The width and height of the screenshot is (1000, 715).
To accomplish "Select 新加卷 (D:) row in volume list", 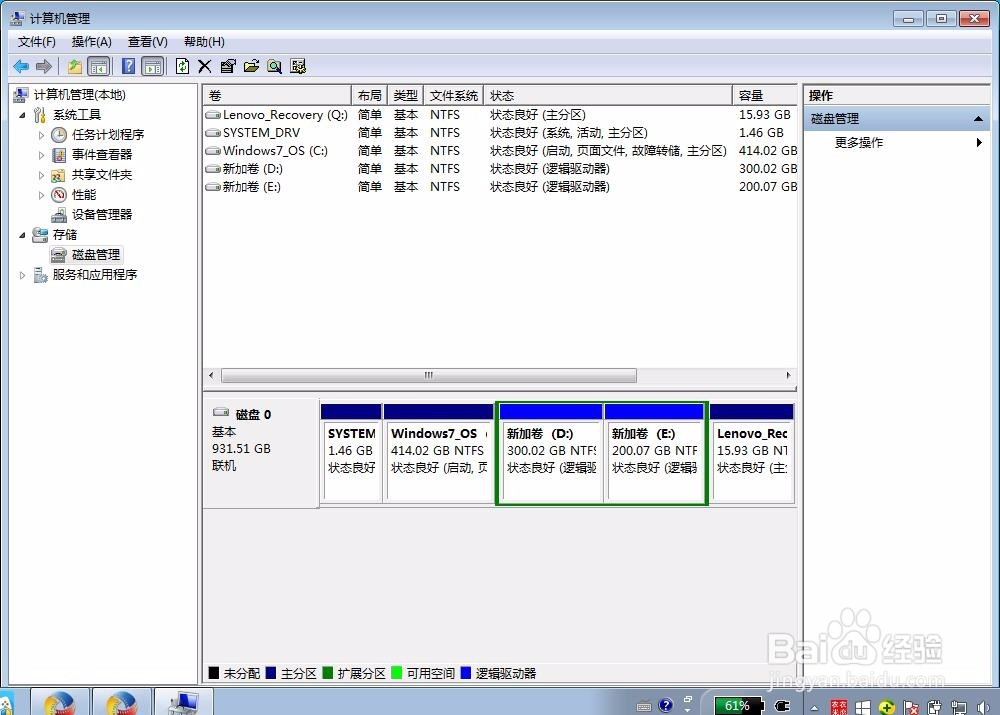I will (501, 168).
